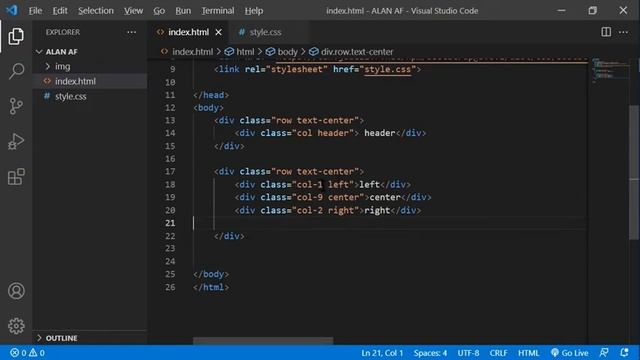Open the Manage gear settings icon

click(16, 326)
